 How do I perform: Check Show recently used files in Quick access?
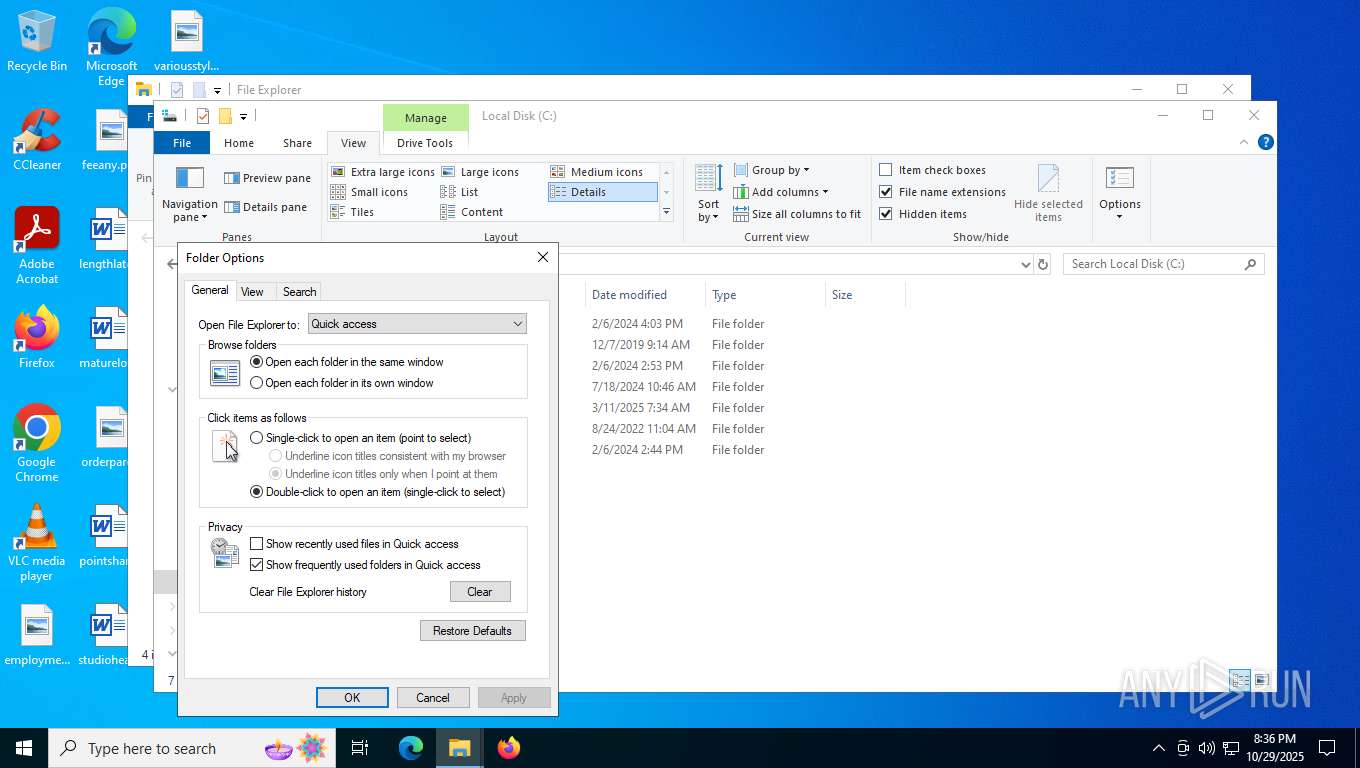pyautogui.click(x=257, y=544)
